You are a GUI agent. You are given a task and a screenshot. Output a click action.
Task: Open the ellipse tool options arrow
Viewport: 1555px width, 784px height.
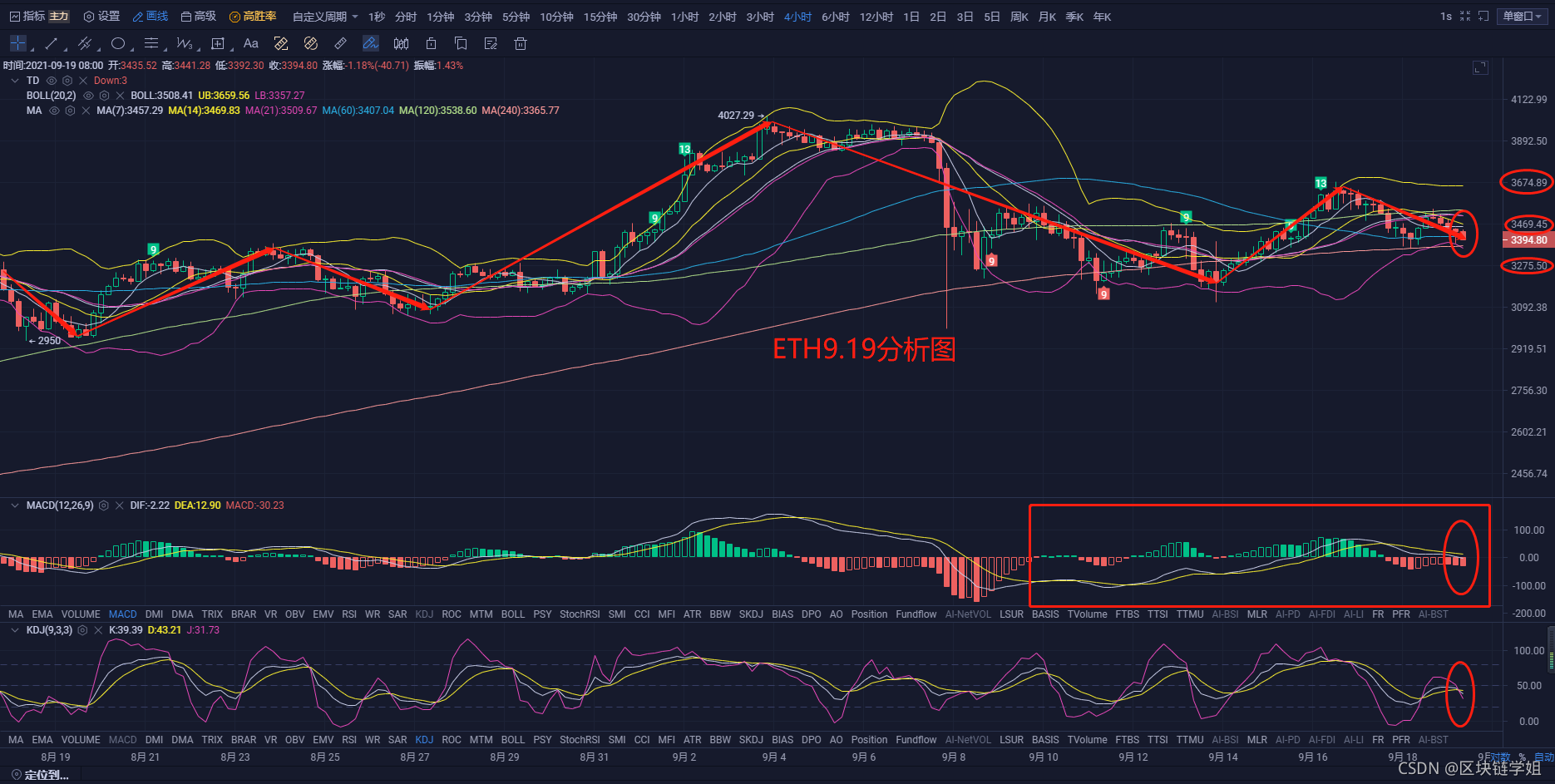pos(133,49)
